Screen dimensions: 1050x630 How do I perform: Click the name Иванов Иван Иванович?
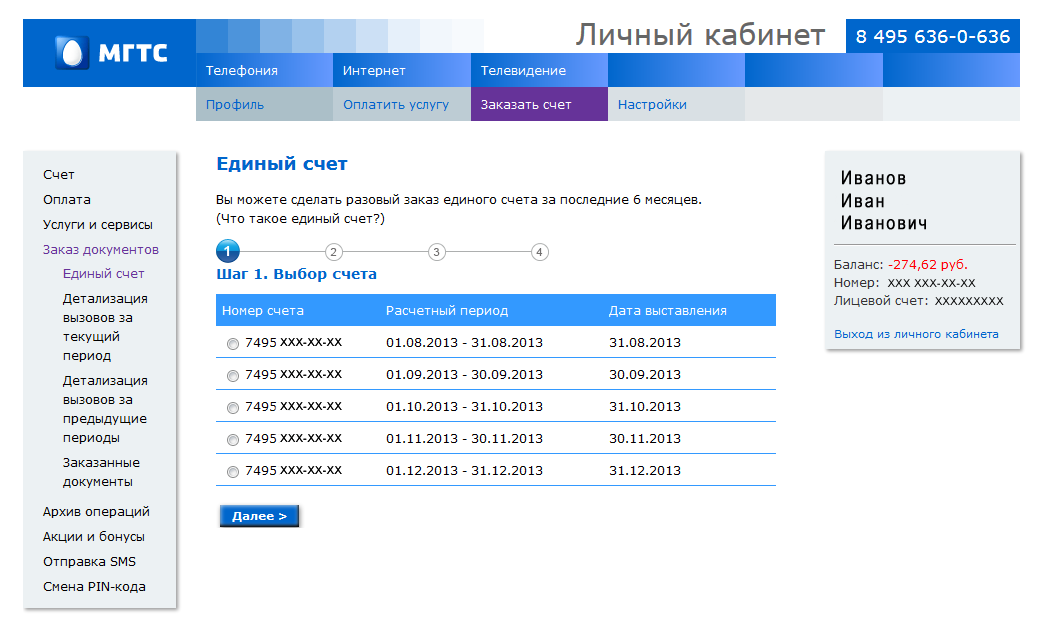point(884,200)
